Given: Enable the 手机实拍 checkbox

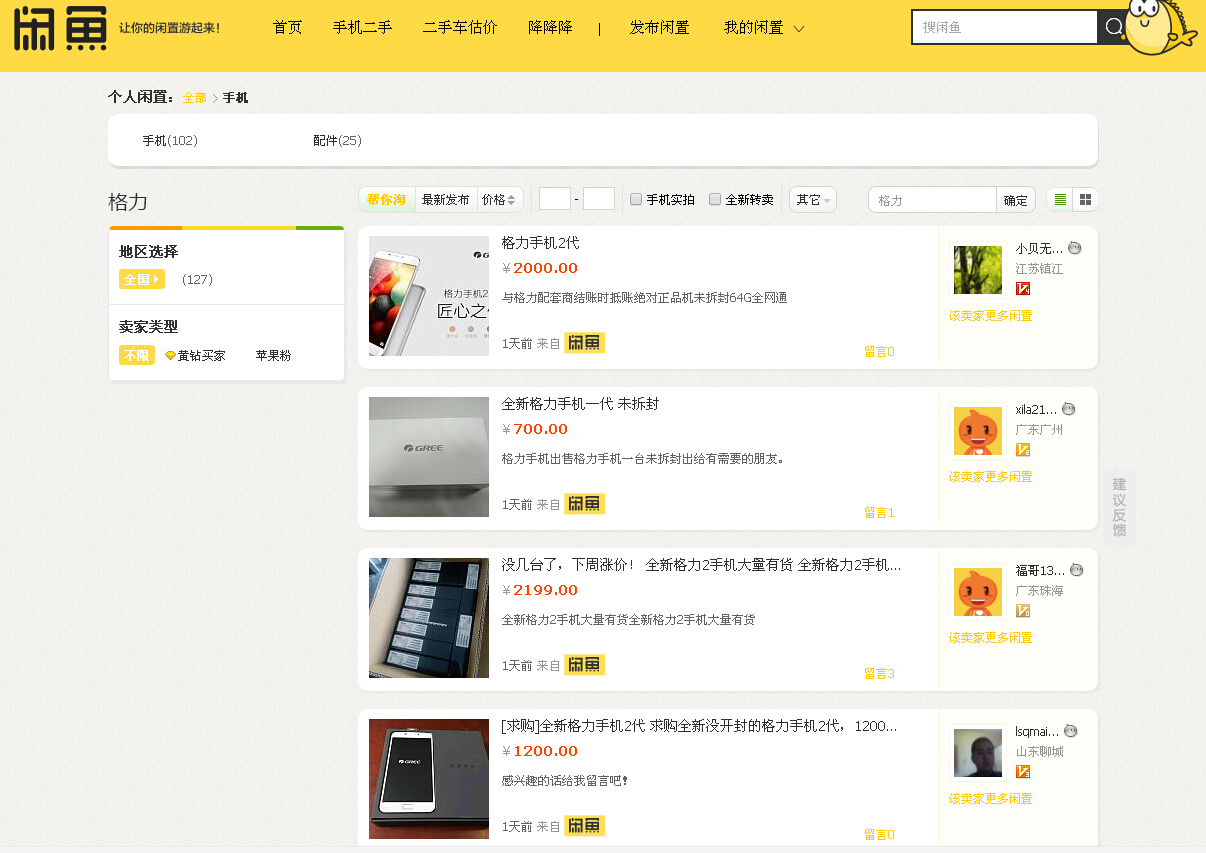Looking at the screenshot, I should coord(636,200).
